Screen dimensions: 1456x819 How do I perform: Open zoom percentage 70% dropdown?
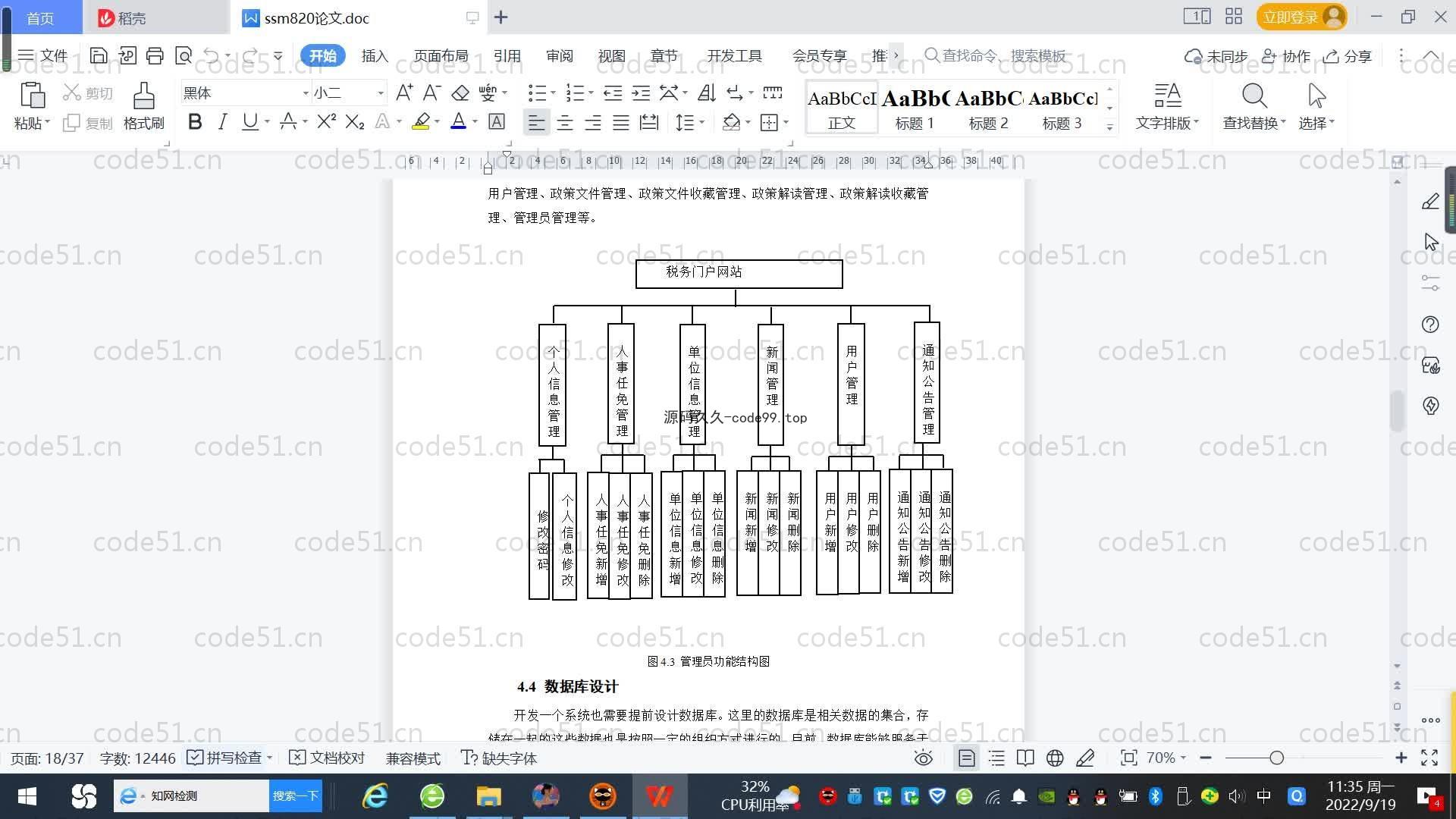1166,758
